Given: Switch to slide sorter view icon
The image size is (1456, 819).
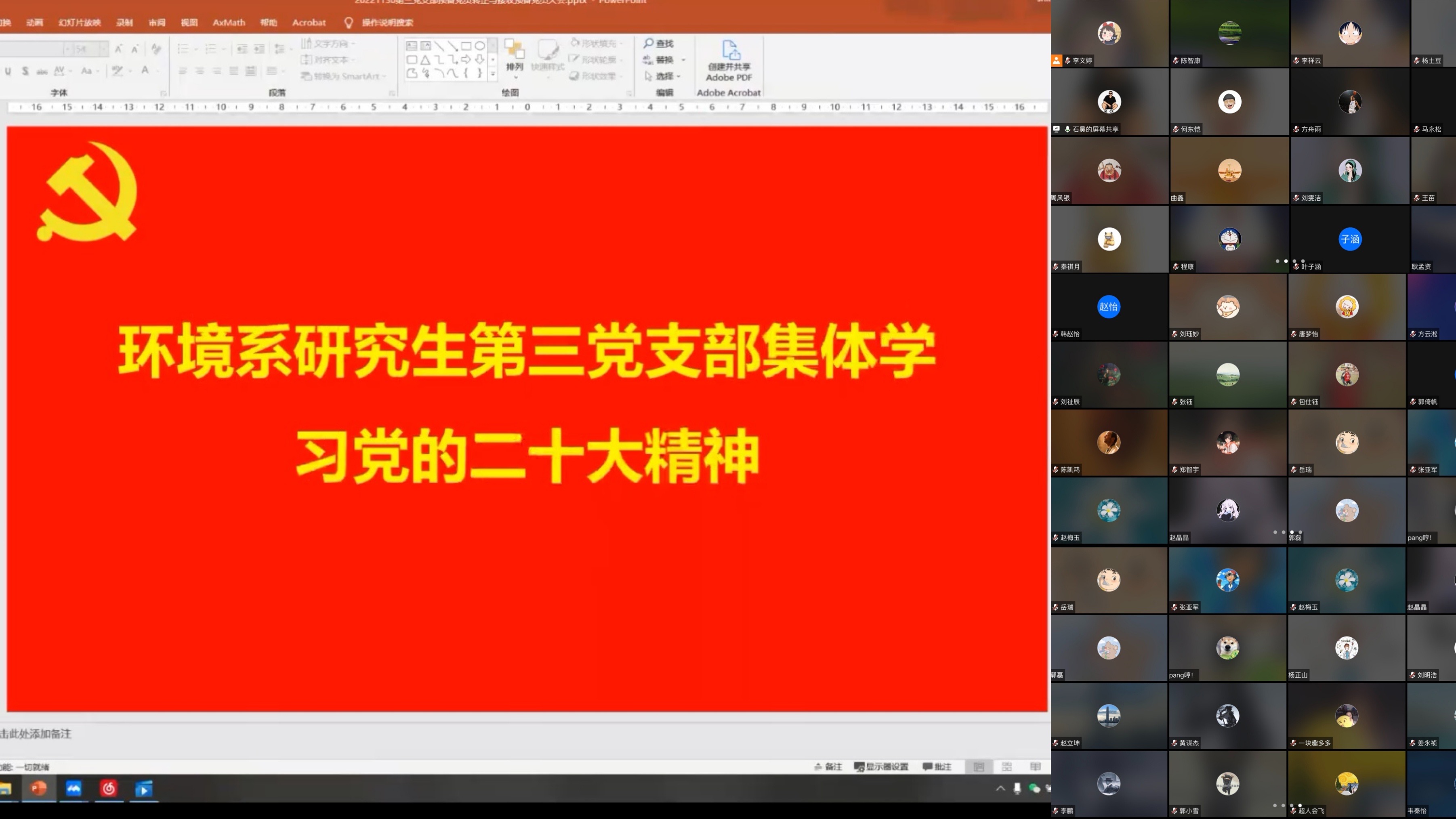Looking at the screenshot, I should tap(1006, 766).
